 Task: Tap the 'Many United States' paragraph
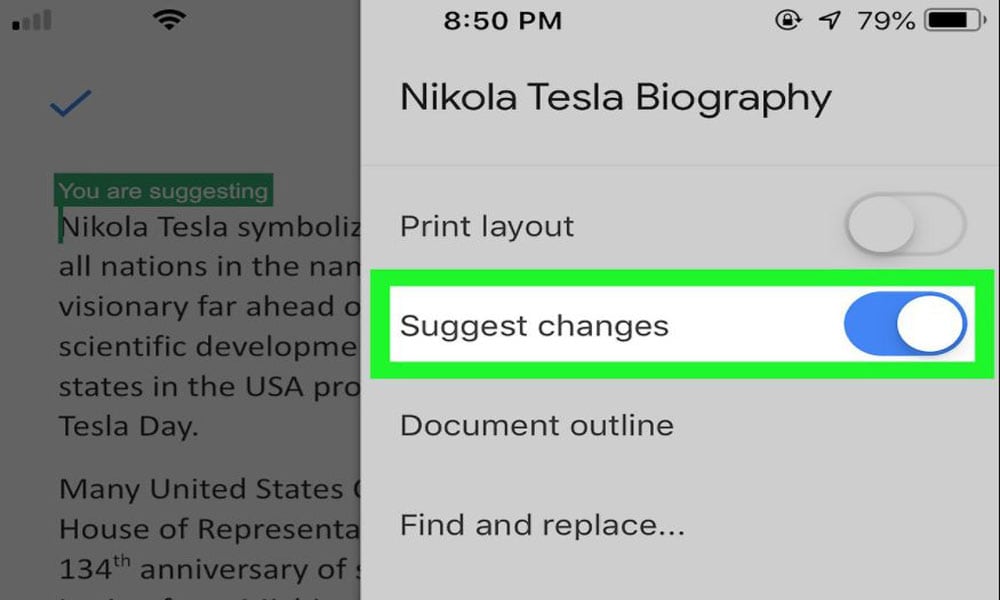[x=210, y=489]
